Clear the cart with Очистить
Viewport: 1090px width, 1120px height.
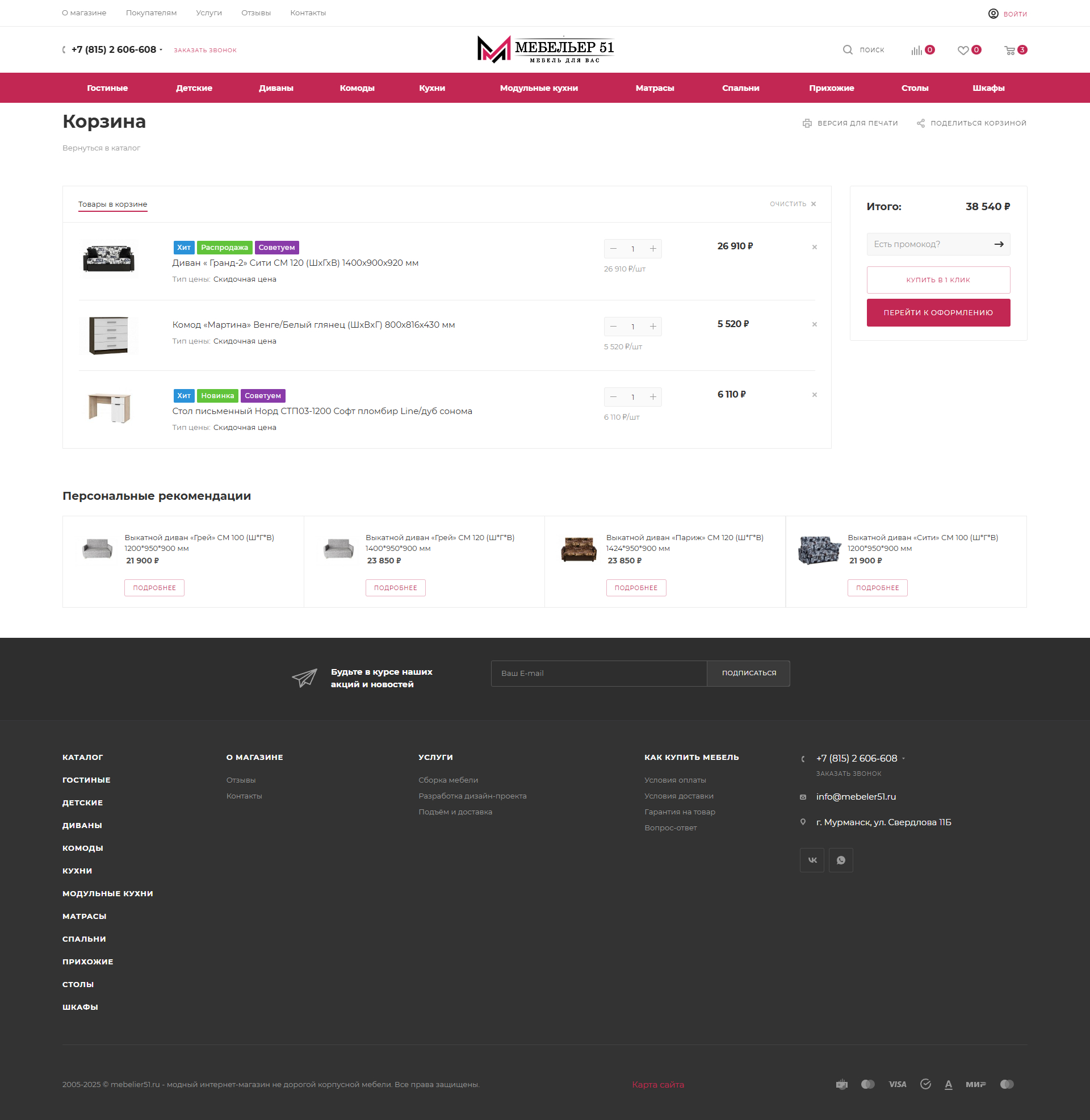pos(793,204)
